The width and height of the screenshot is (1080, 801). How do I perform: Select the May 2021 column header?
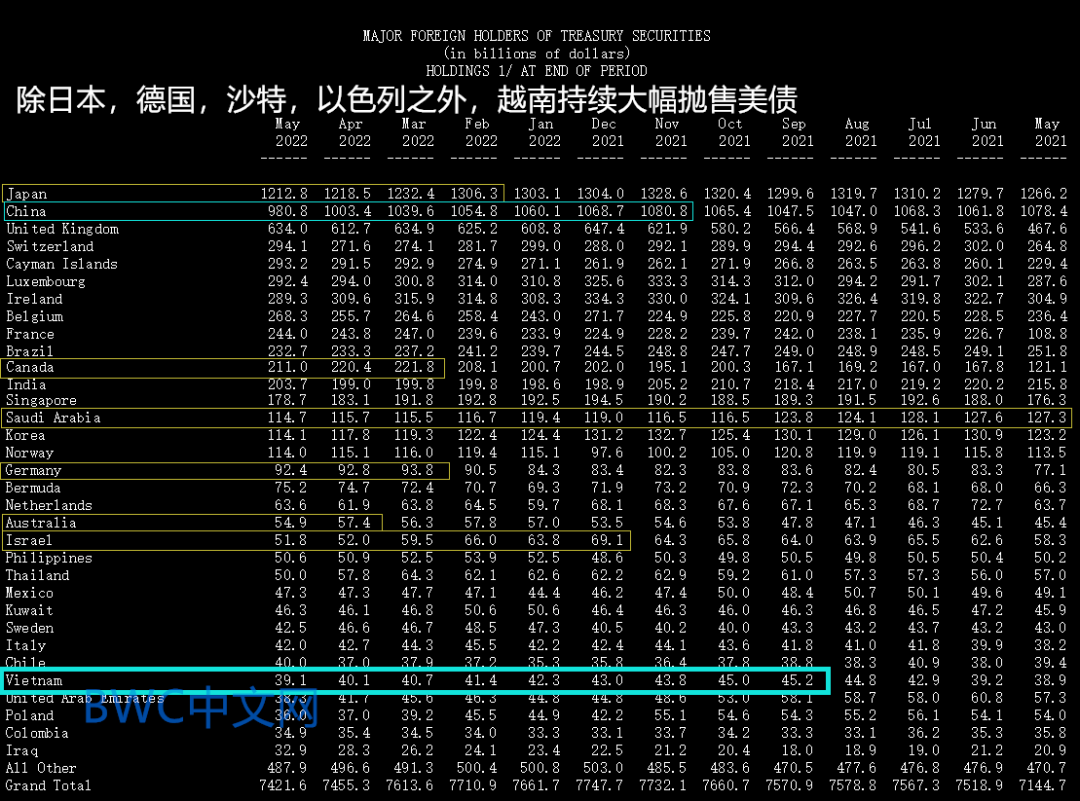(x=1050, y=132)
